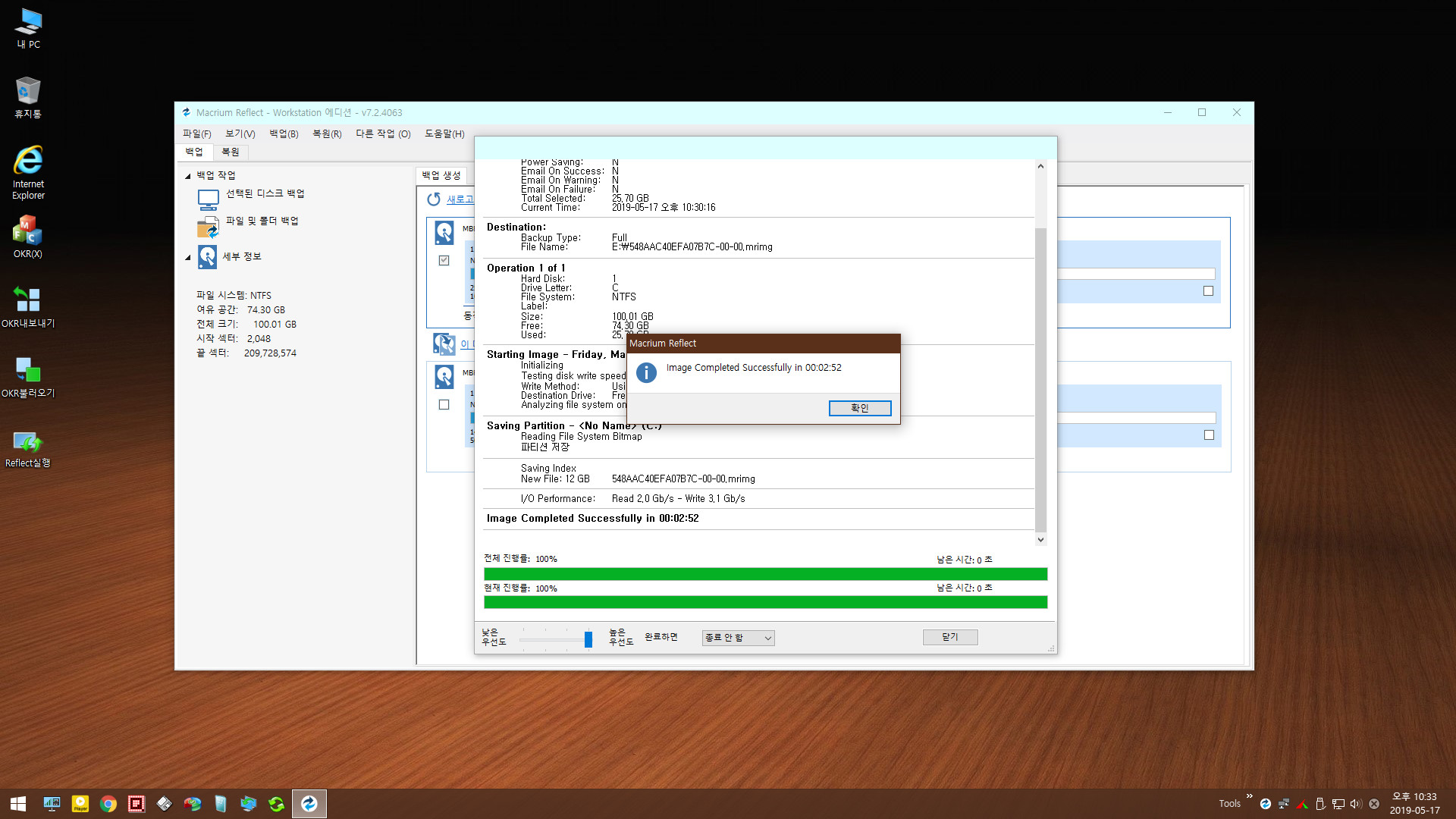Click the floppy disk taskbar icon
This screenshot has height=819, width=1456.
(164, 804)
